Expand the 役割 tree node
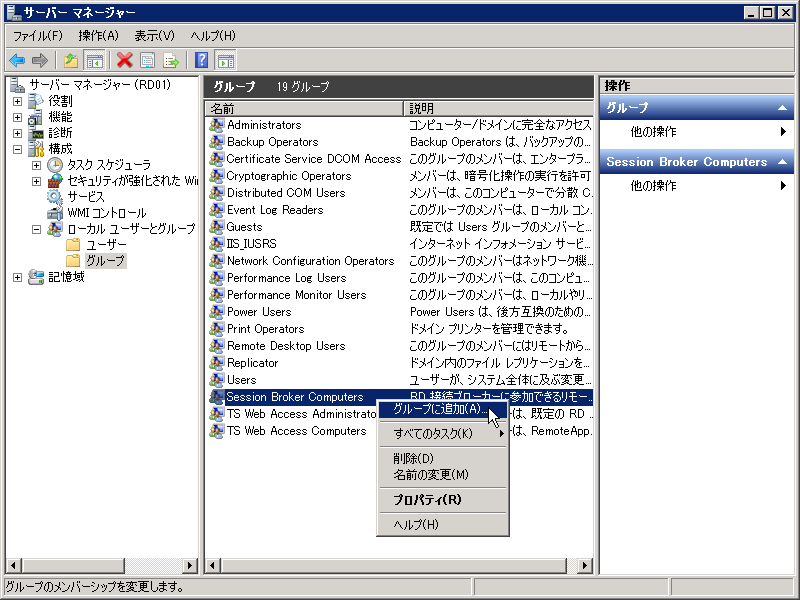 tap(17, 102)
